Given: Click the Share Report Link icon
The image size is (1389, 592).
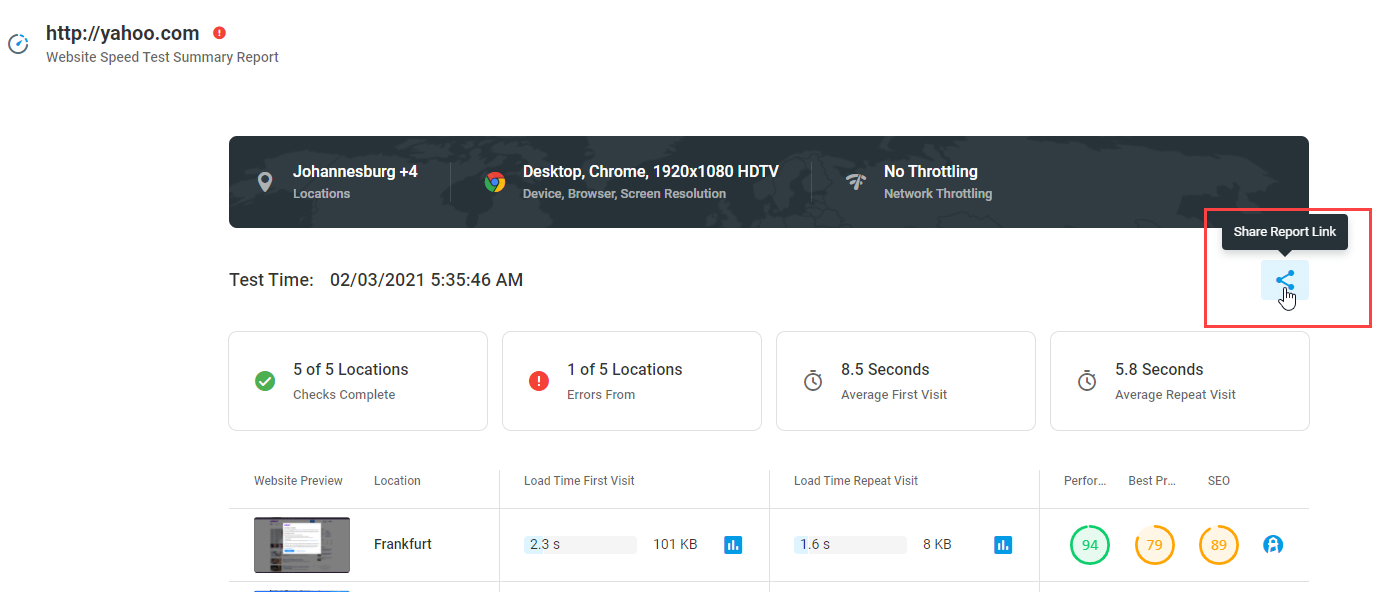Looking at the screenshot, I should [1285, 280].
